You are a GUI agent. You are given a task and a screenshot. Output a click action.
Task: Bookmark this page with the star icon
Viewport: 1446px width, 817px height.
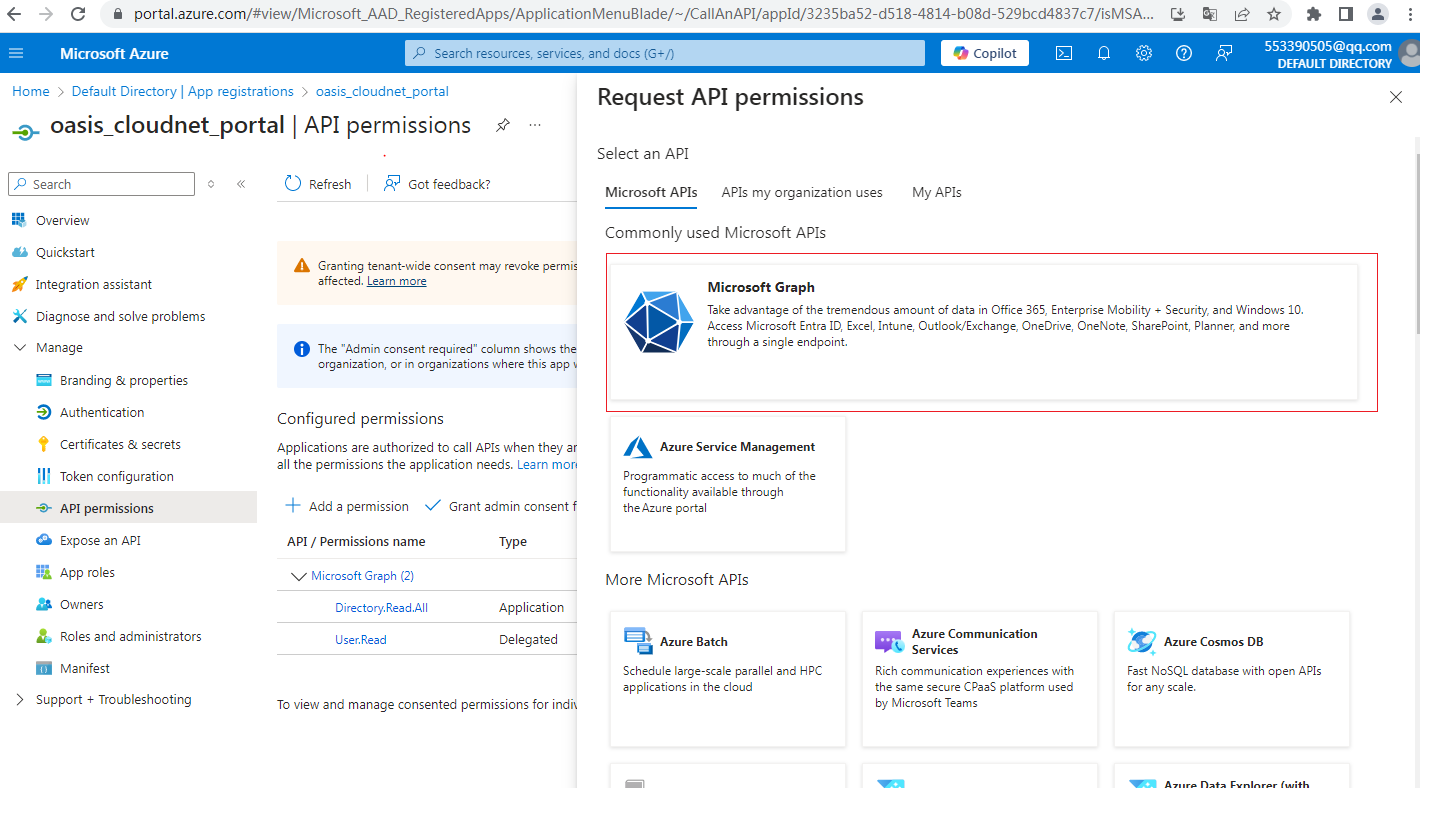pyautogui.click(x=1273, y=14)
